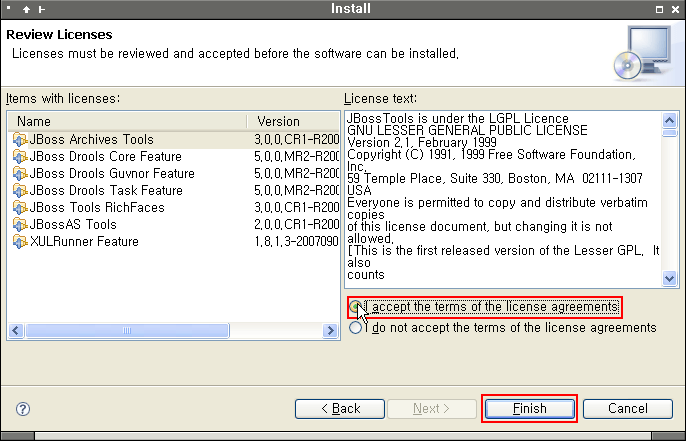The width and height of the screenshot is (686, 441).
Task: Click the items list left scroll arrow
Action: click(x=16, y=330)
